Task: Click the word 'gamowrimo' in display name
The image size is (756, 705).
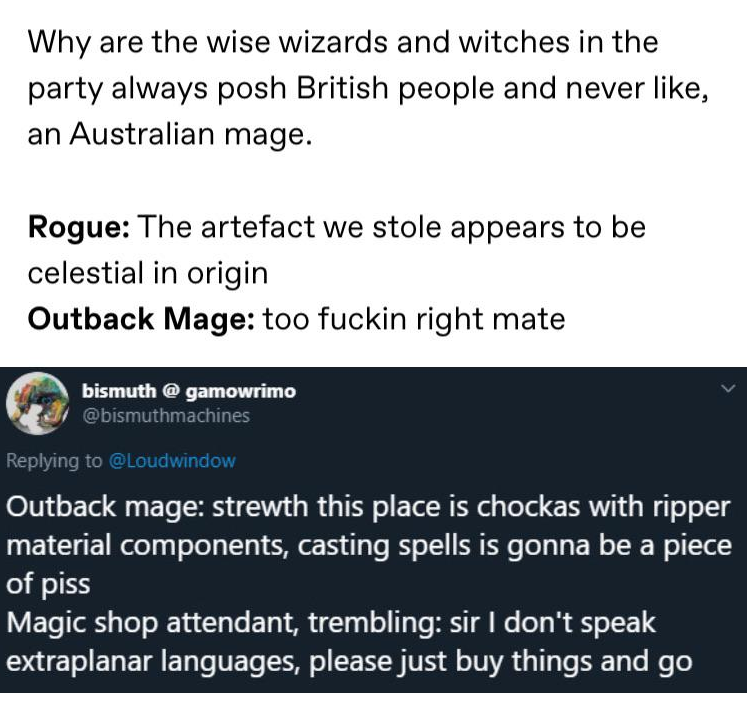Action: click(240, 392)
